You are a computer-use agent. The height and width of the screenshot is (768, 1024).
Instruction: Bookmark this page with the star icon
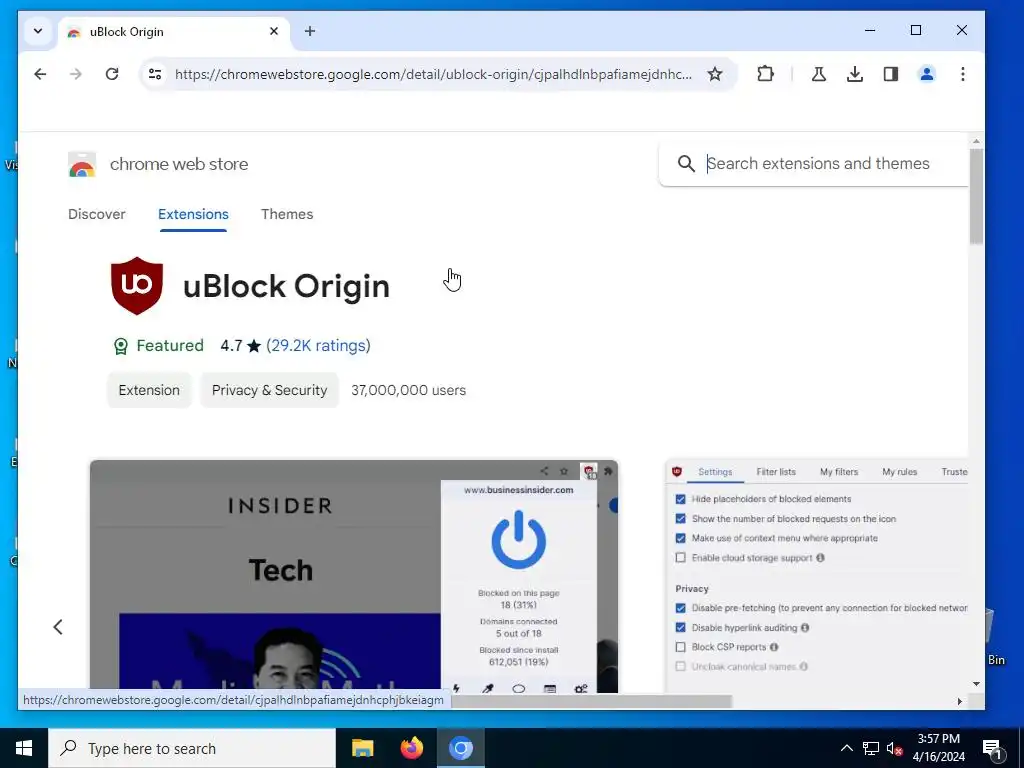point(715,74)
